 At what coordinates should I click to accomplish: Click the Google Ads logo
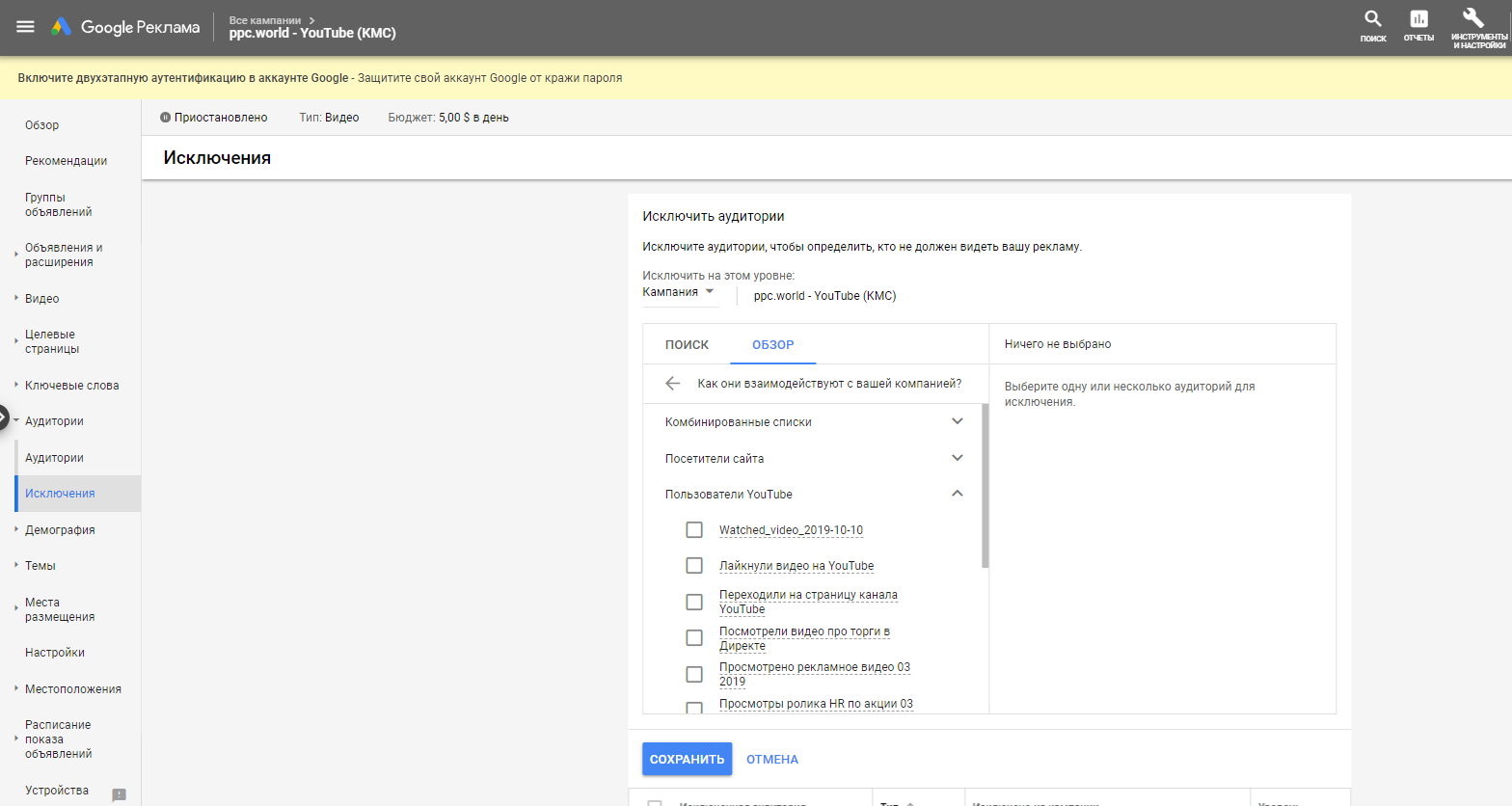62,27
